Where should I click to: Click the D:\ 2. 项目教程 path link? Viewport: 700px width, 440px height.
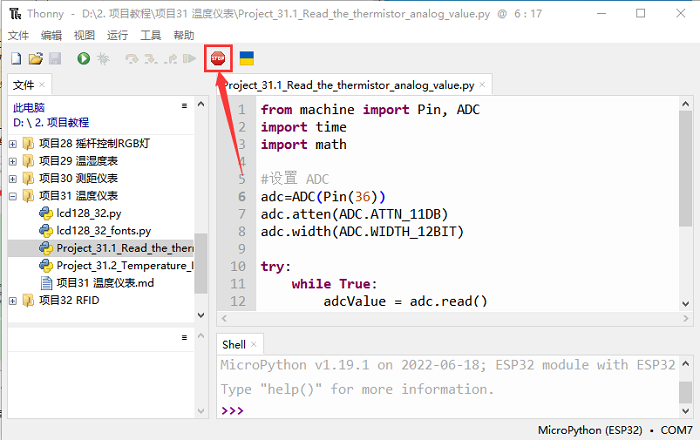tap(53, 122)
